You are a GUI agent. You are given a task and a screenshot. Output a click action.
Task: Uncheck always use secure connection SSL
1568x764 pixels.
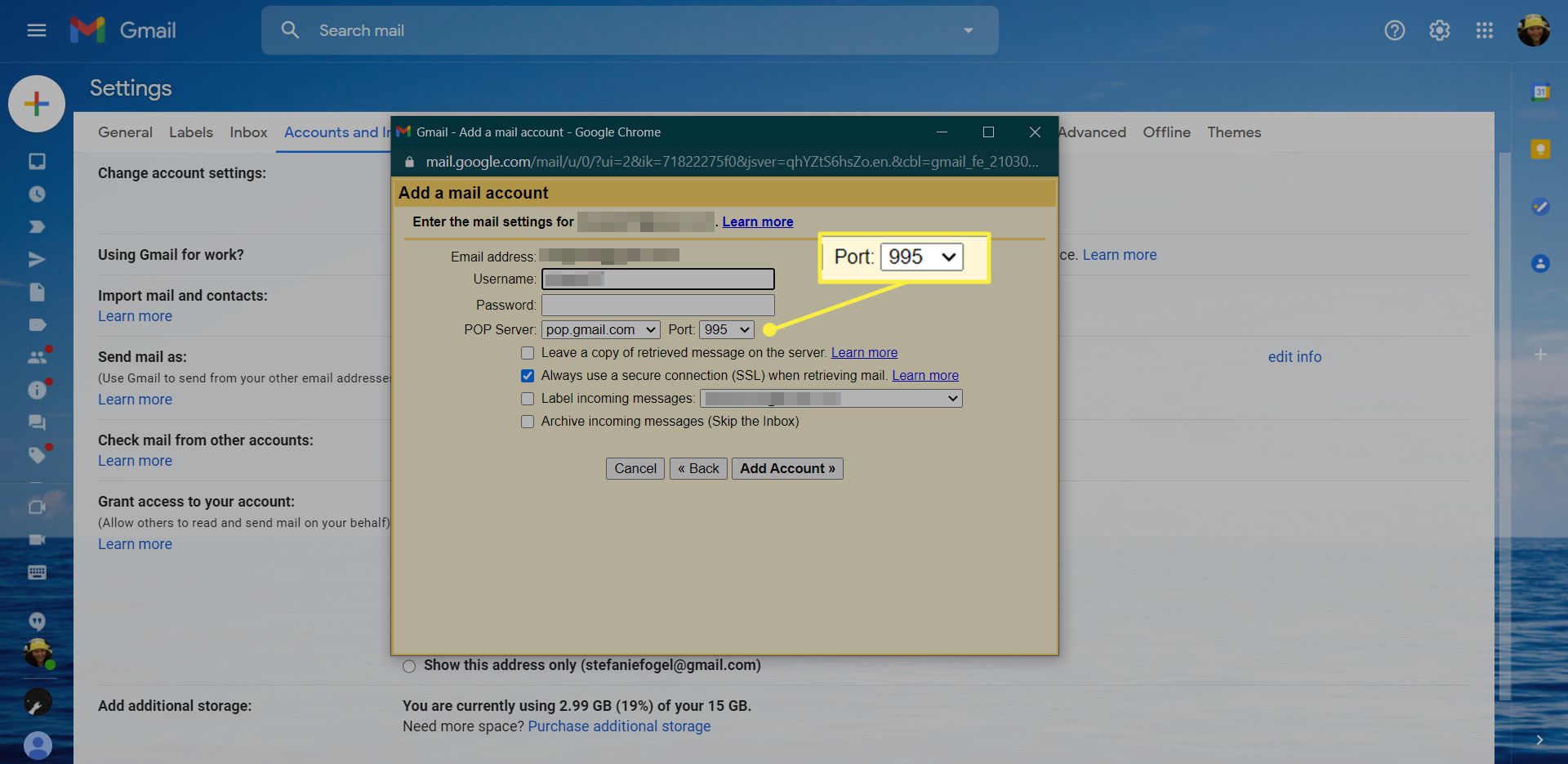(528, 376)
